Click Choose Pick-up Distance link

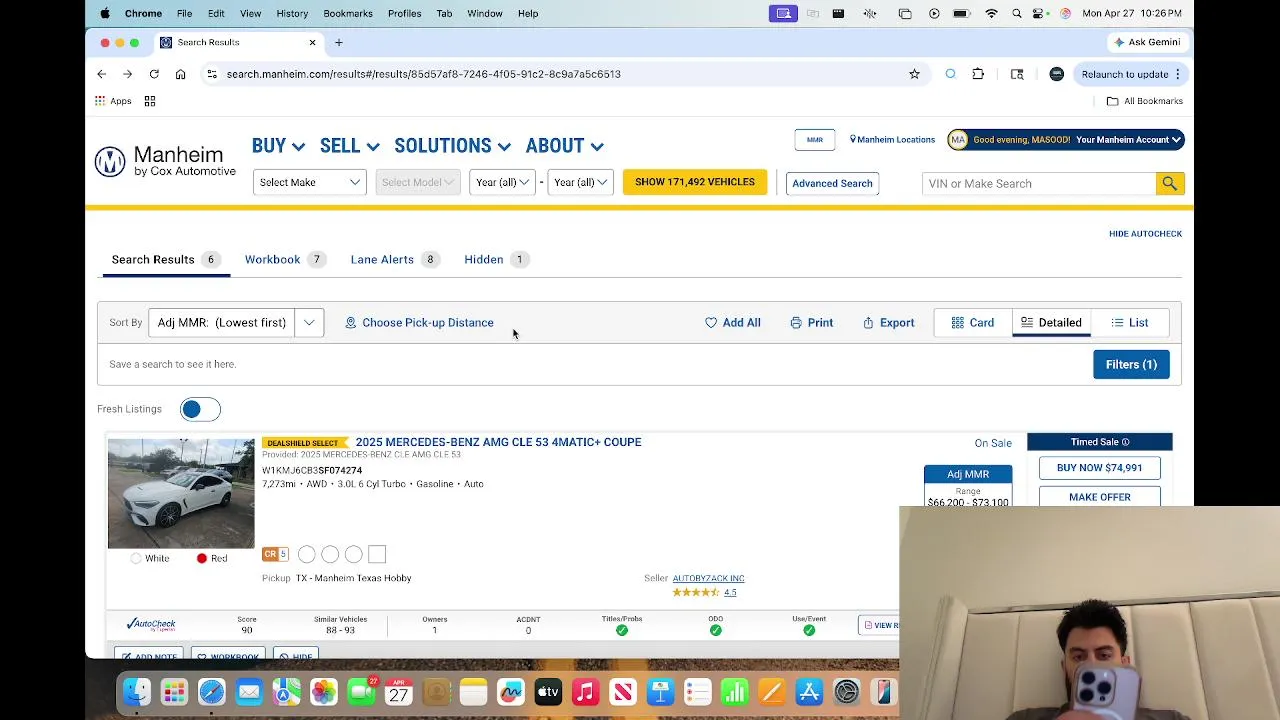[x=419, y=323]
